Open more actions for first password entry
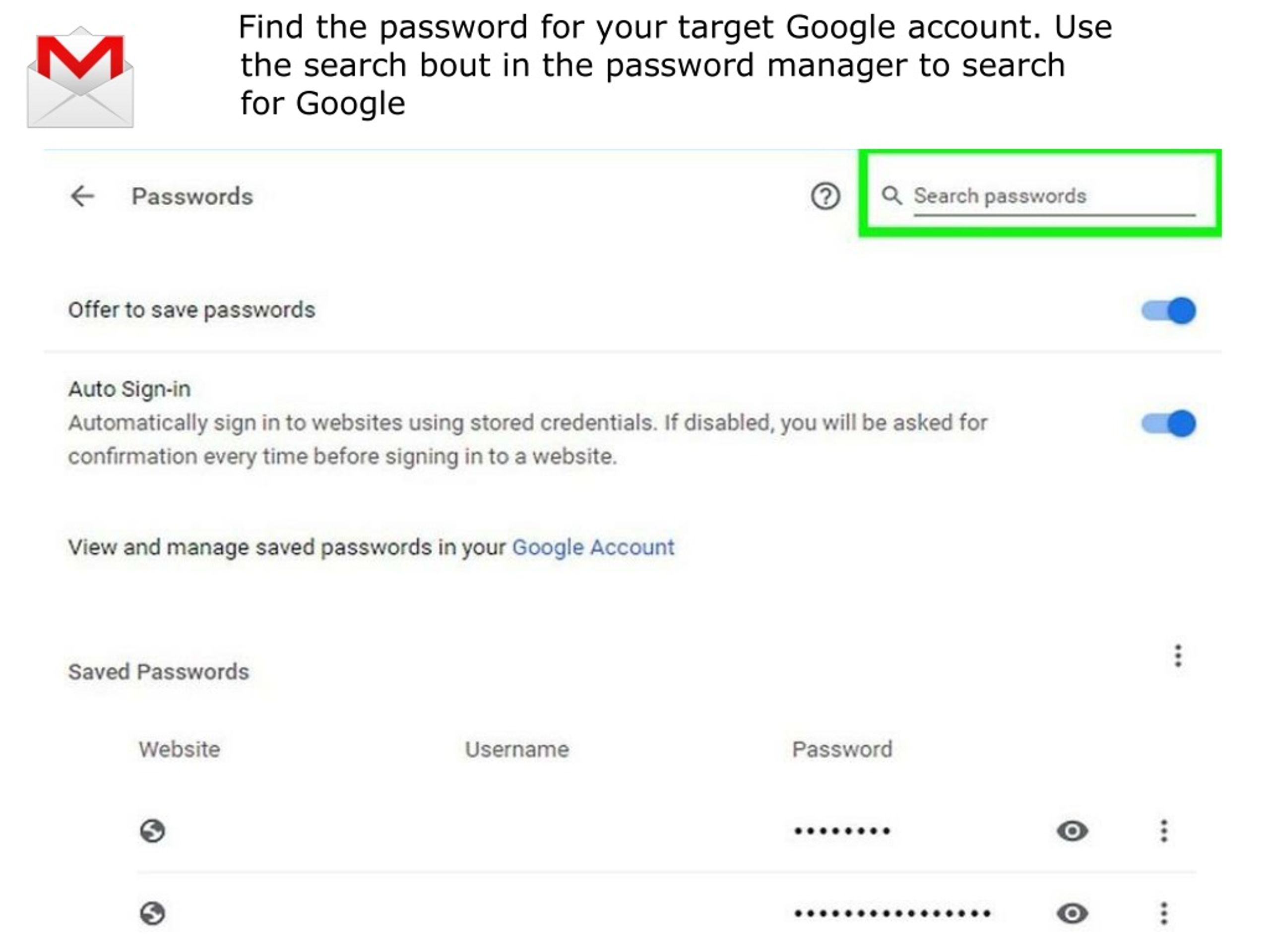Image resolution: width=1270 pixels, height=952 pixels. (1164, 831)
